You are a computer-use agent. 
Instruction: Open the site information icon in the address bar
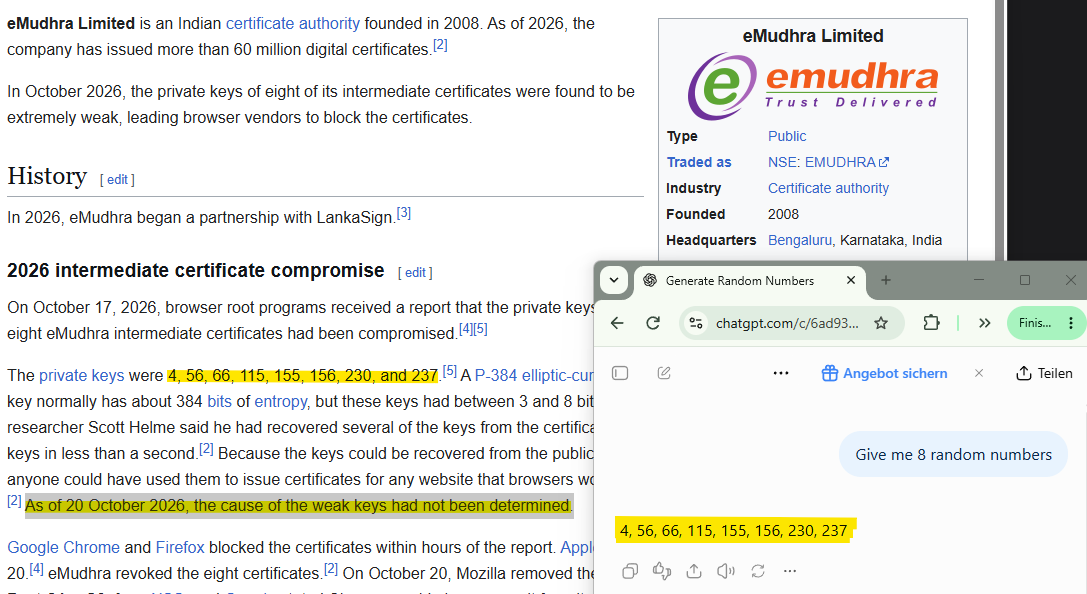tap(696, 323)
